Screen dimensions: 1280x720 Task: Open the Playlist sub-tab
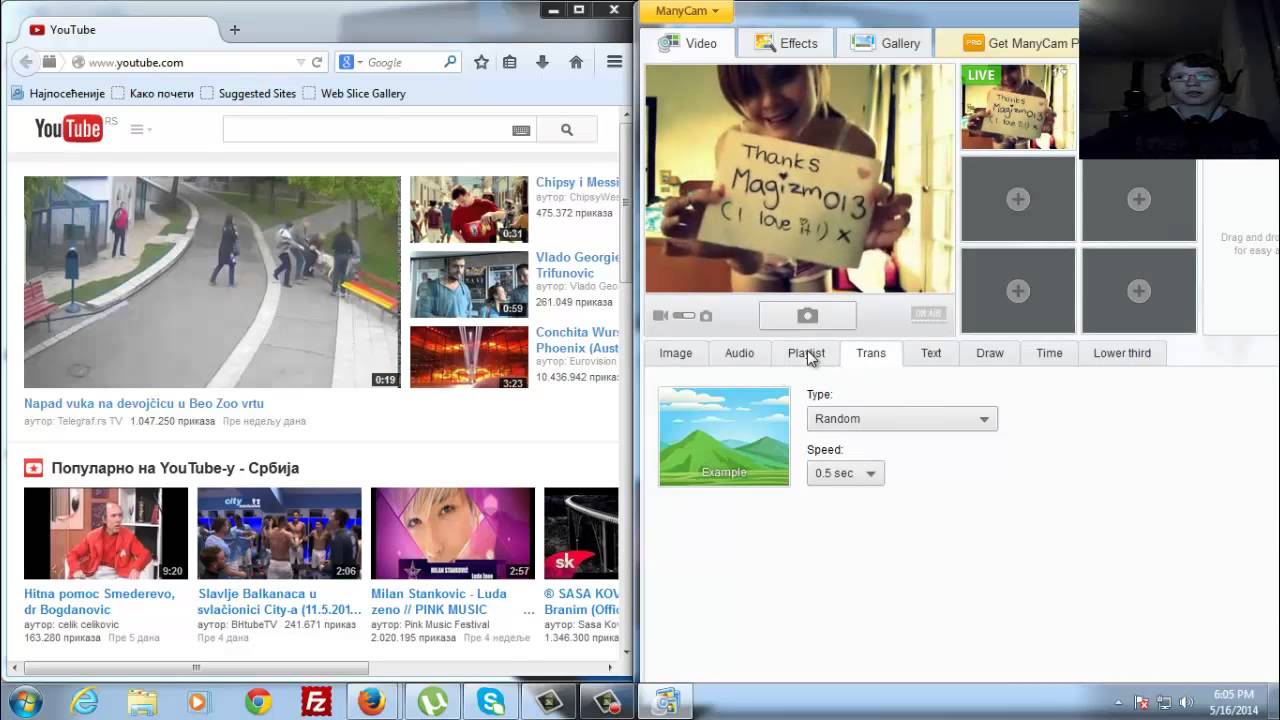point(806,353)
